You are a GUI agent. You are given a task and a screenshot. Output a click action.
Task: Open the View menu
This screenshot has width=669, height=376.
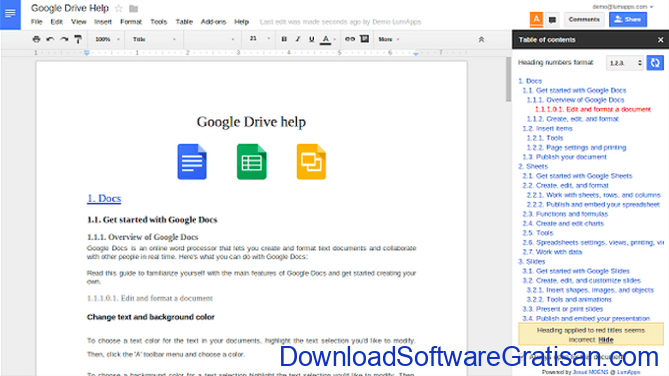[x=79, y=22]
